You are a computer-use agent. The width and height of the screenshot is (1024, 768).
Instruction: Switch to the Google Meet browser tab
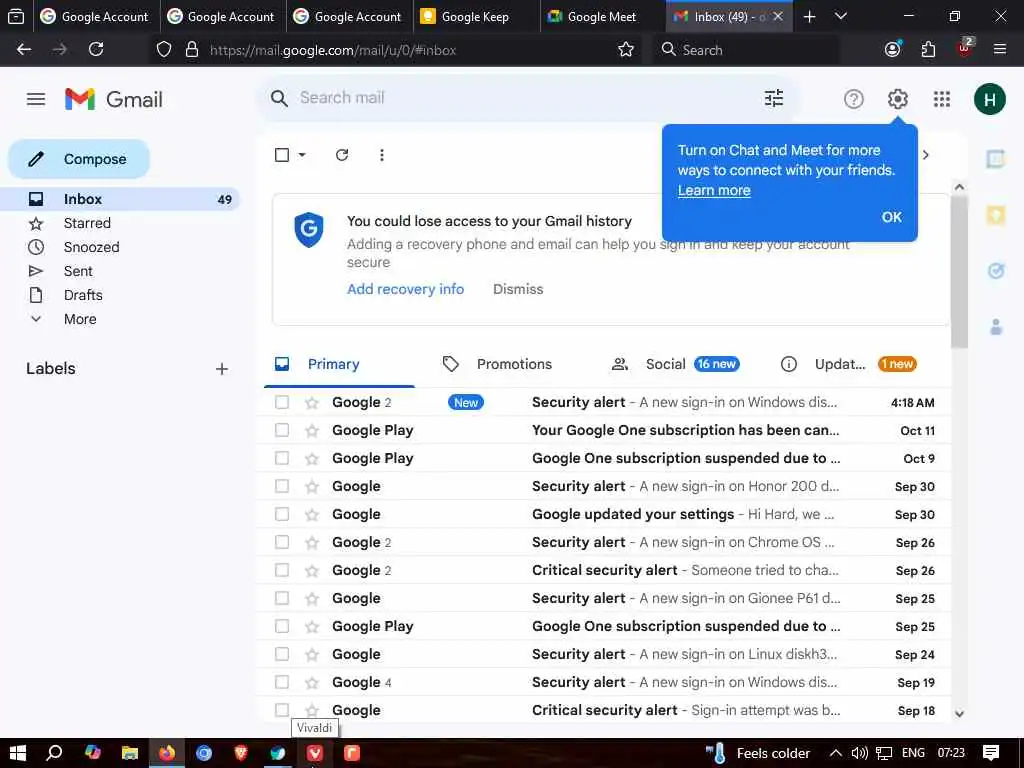click(601, 16)
